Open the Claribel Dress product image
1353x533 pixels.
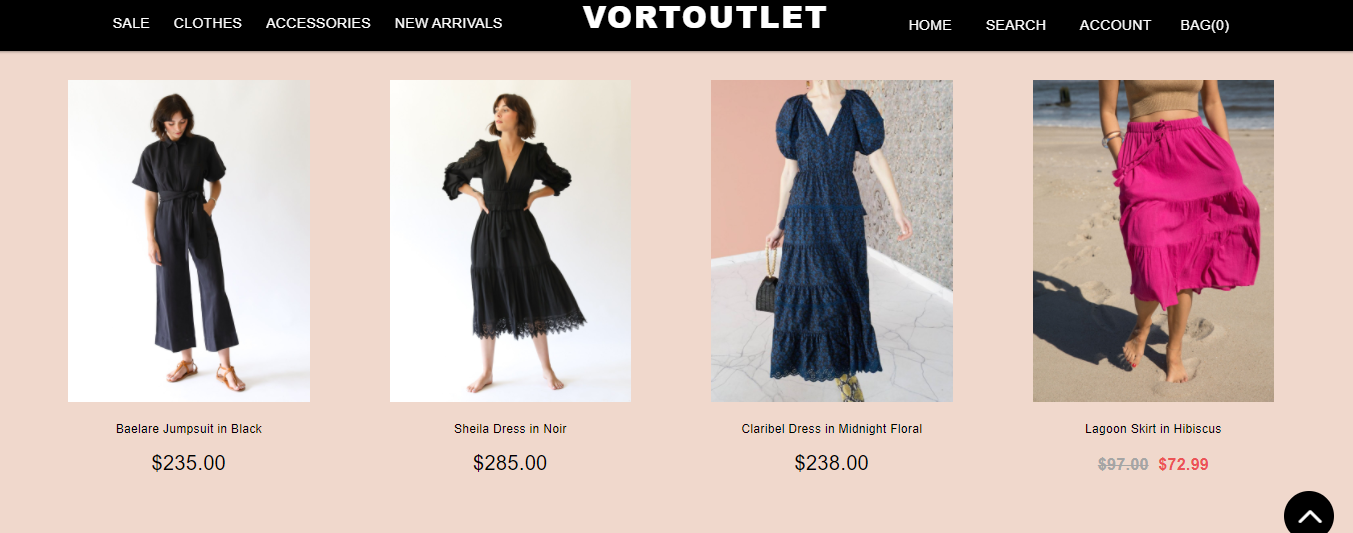832,241
